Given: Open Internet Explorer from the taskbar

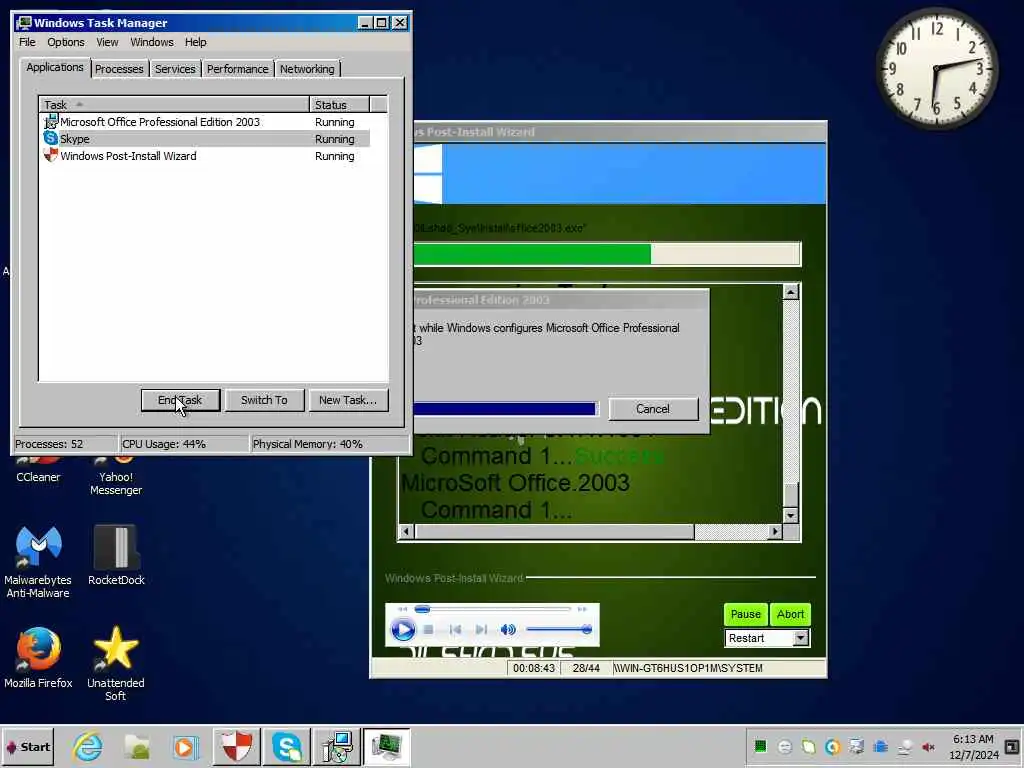Looking at the screenshot, I should pyautogui.click(x=88, y=746).
